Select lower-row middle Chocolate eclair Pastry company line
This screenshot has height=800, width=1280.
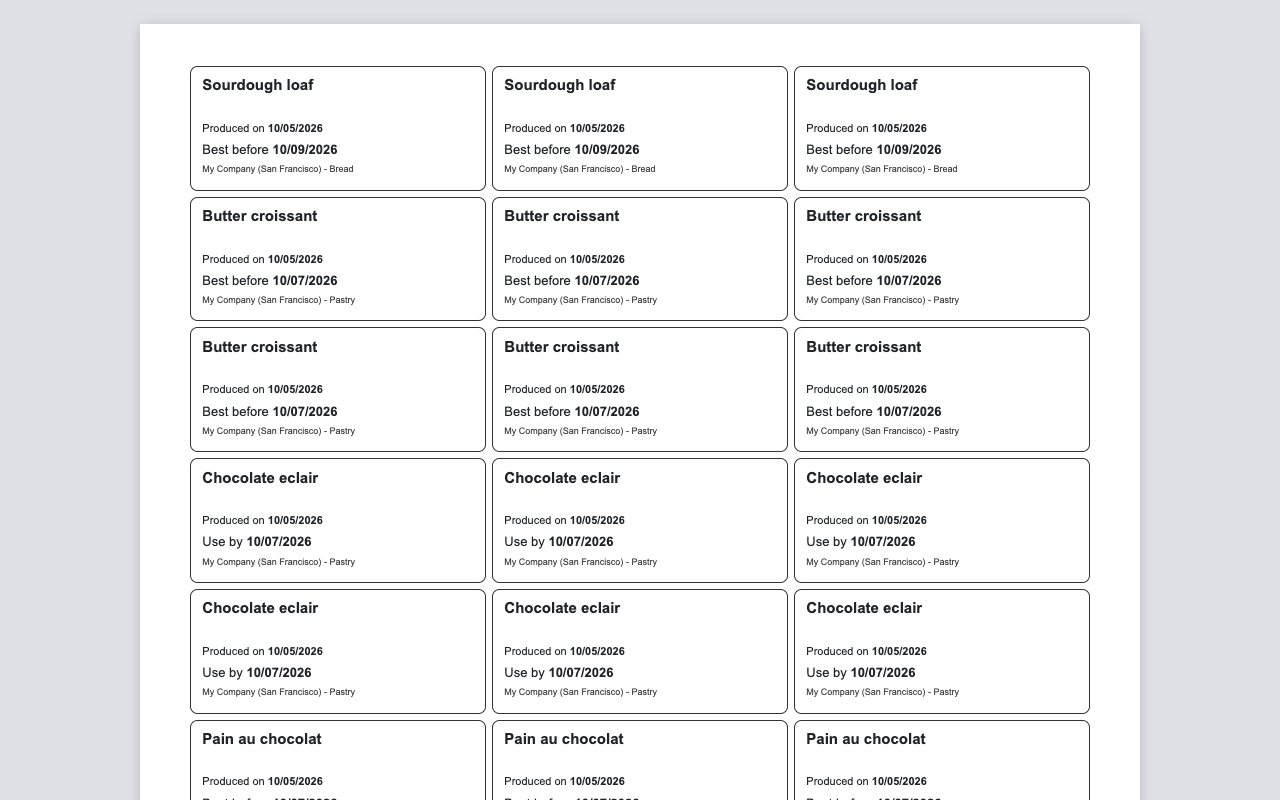[580, 692]
